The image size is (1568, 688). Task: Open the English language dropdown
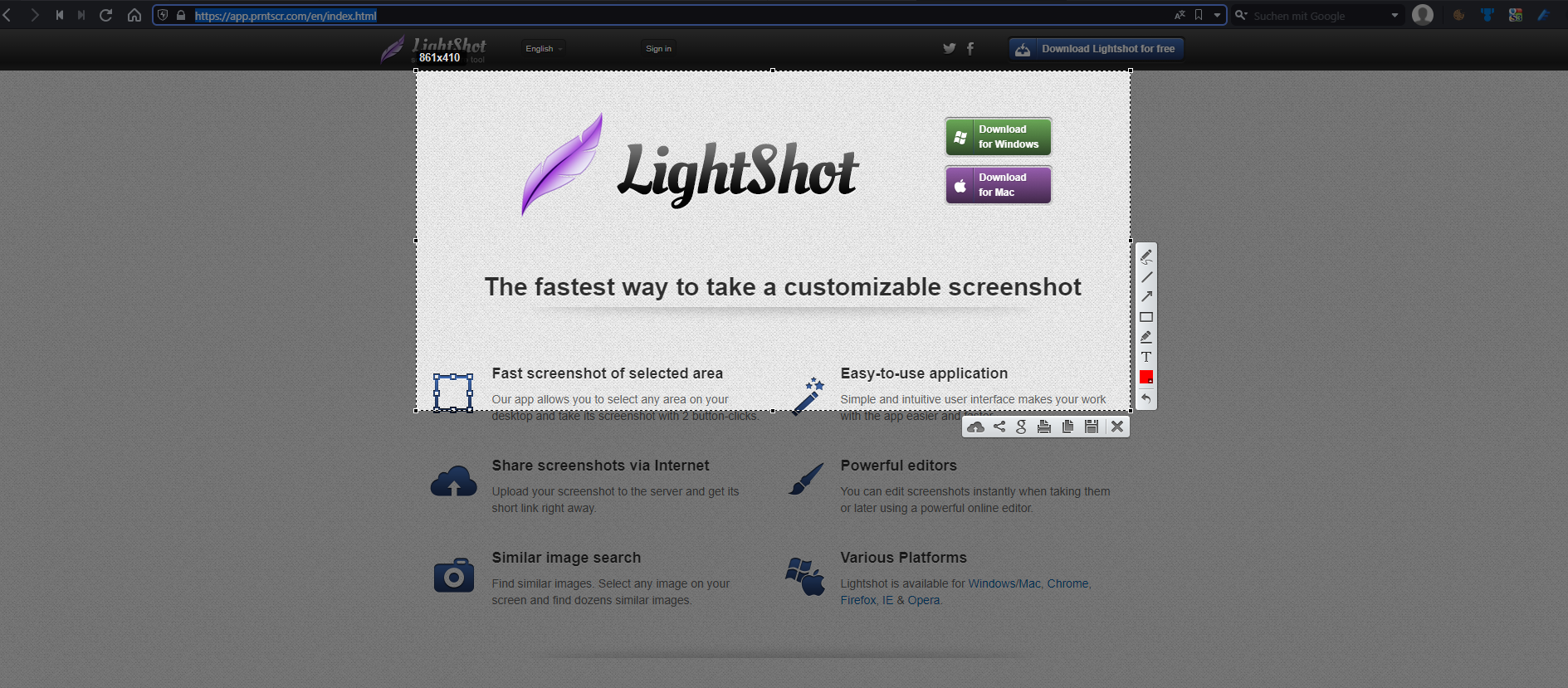(544, 48)
